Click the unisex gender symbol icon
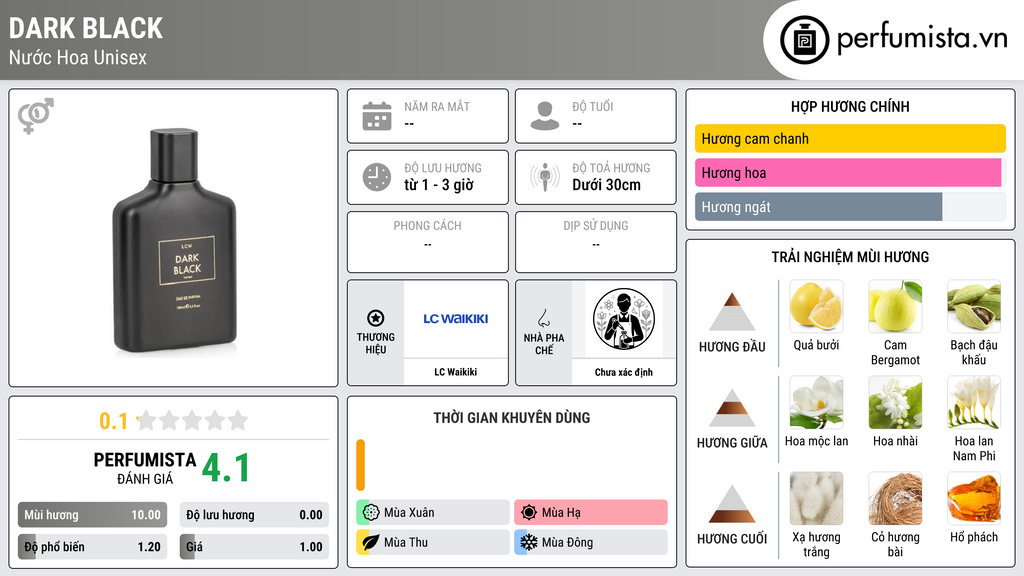 (x=35, y=116)
